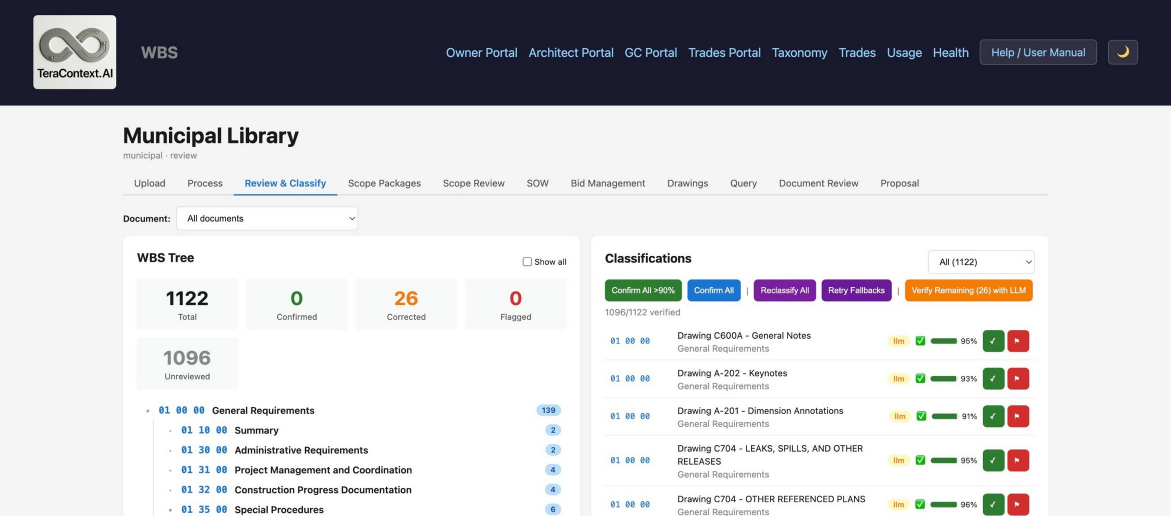Click the Confirm All button
The width and height of the screenshot is (1171, 520).
pyautogui.click(x=714, y=291)
